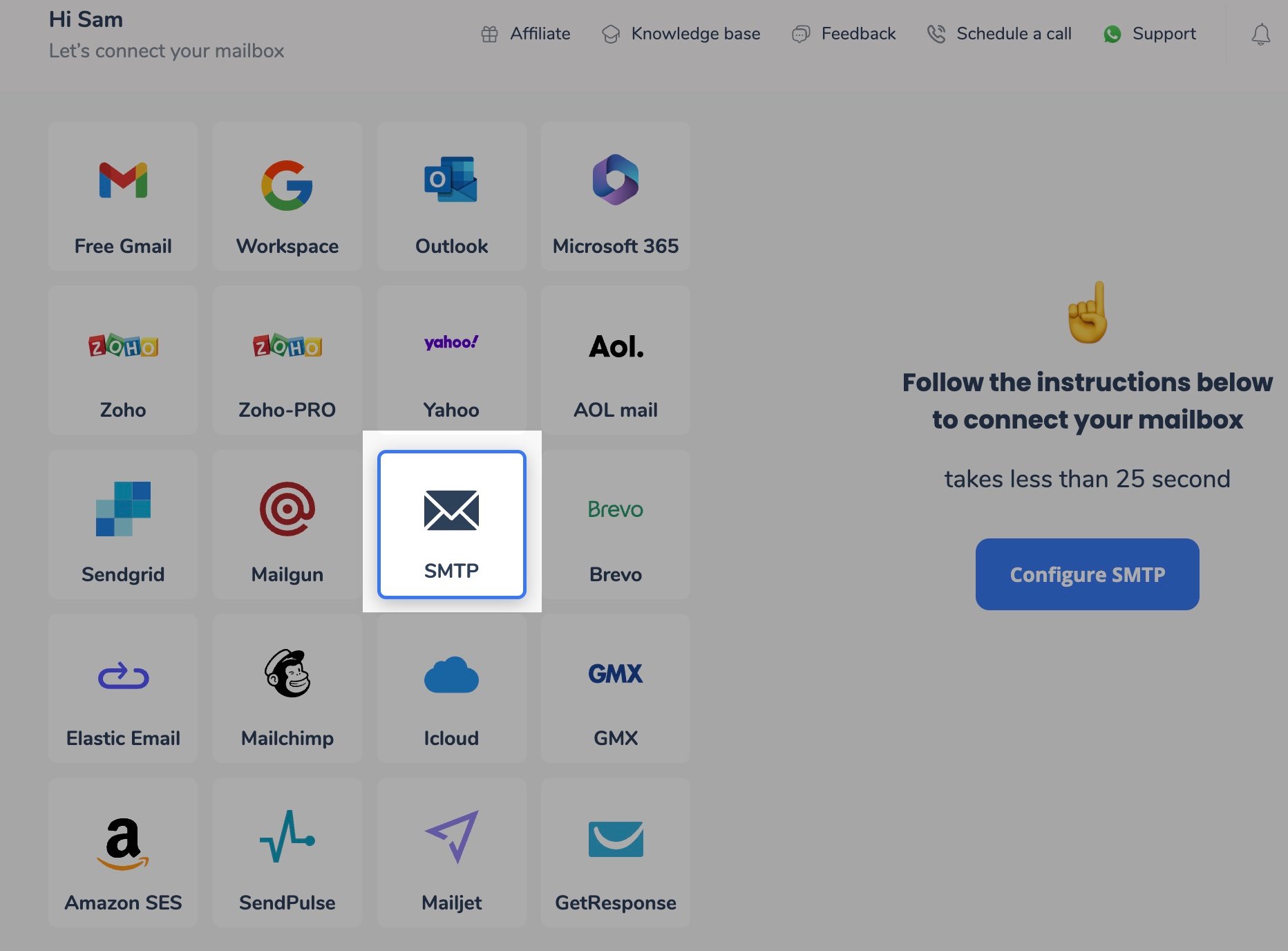The height and width of the screenshot is (951, 1288).
Task: Select the GetResponse envelope icon
Action: [614, 840]
